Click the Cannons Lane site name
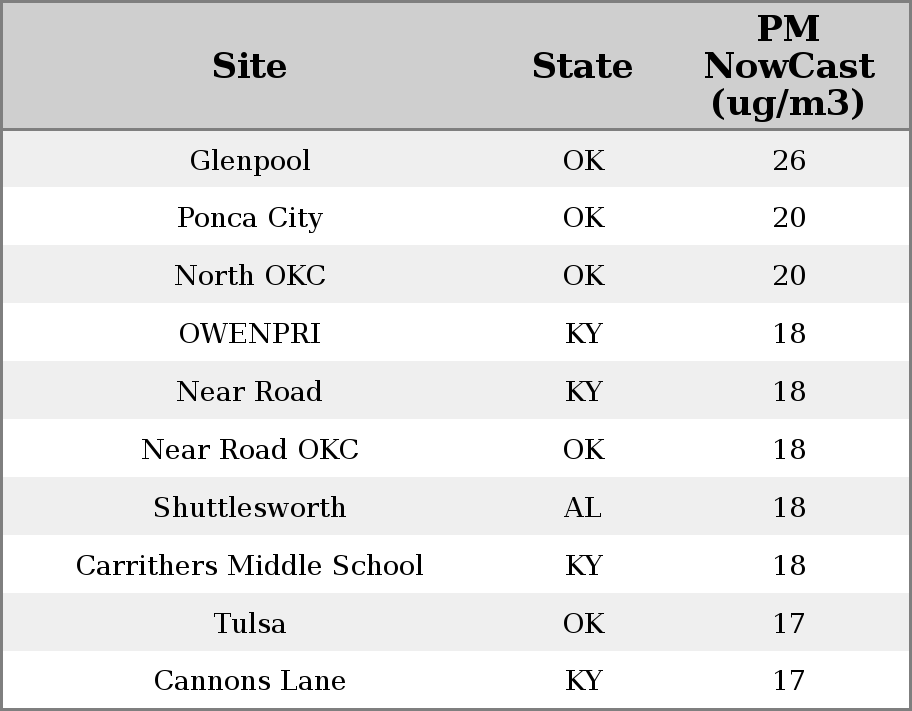912x711 pixels. coord(250,681)
